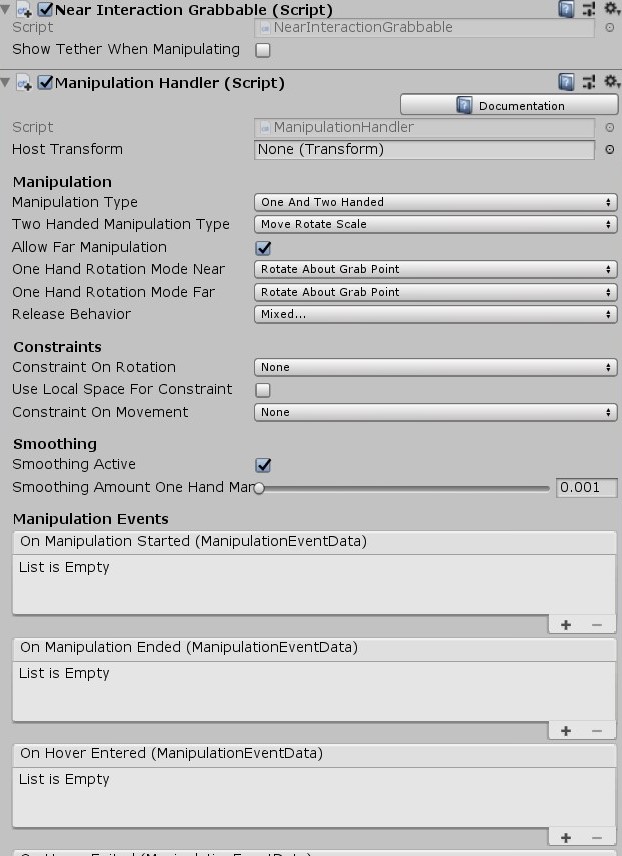622x856 pixels.
Task: Adjust Smoothing Amount One Hand slider handle
Action: pos(259,488)
